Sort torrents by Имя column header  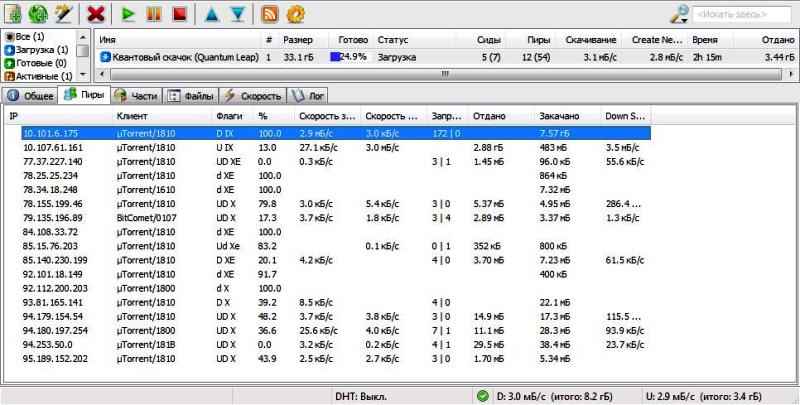(179, 40)
